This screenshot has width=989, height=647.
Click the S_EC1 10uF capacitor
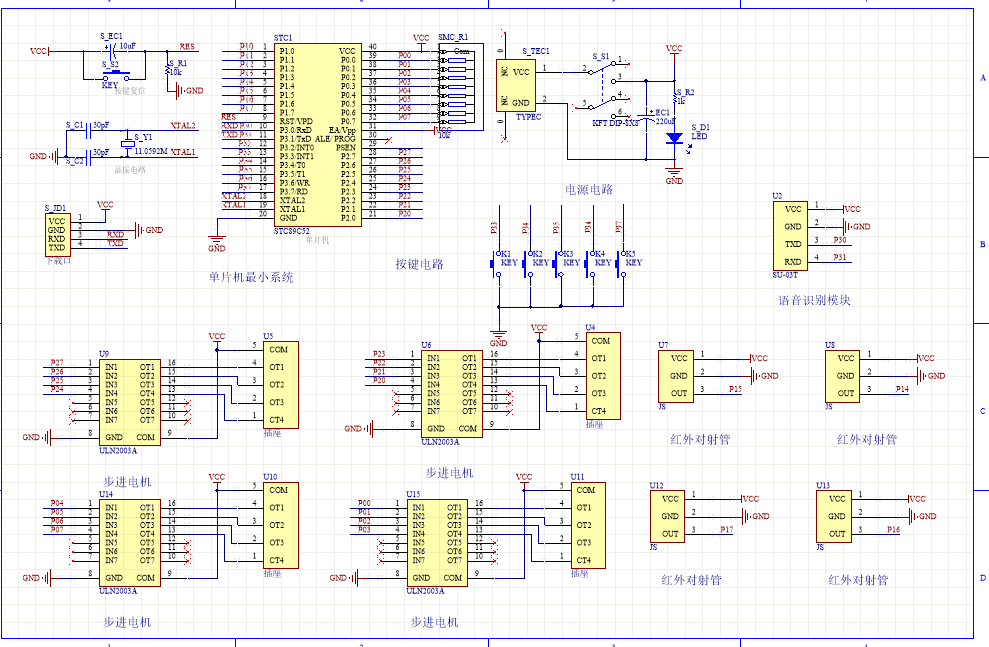[112, 48]
